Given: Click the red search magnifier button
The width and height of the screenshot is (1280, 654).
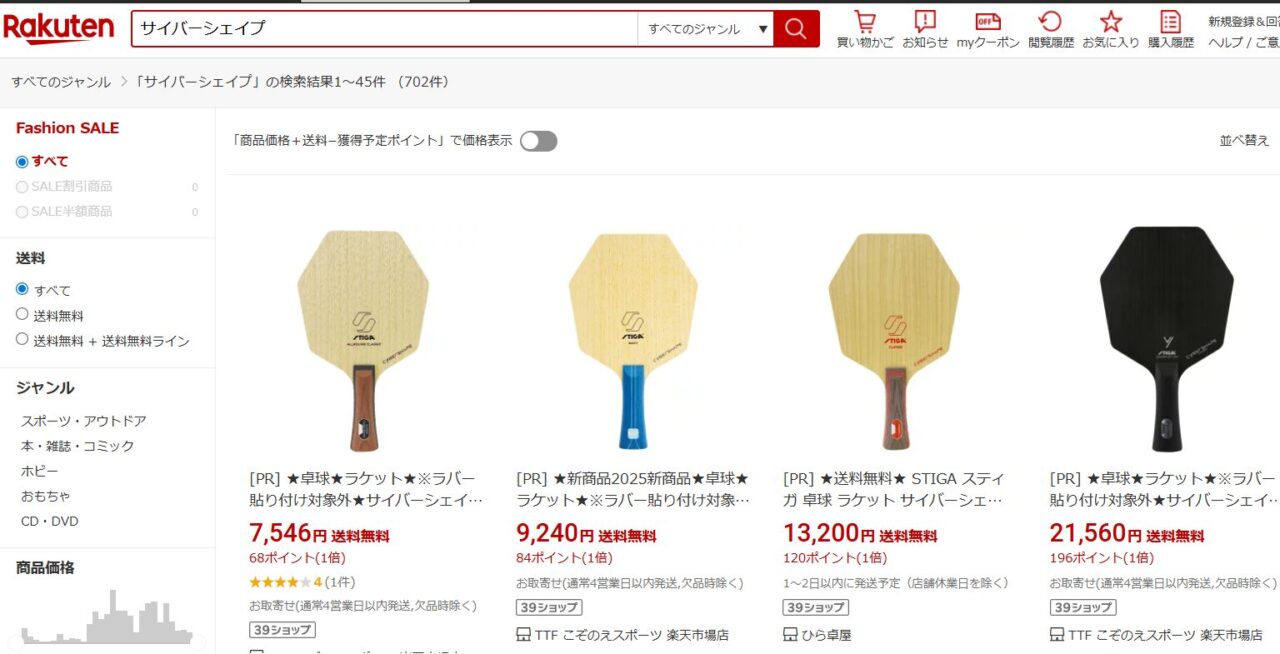Looking at the screenshot, I should (x=796, y=29).
